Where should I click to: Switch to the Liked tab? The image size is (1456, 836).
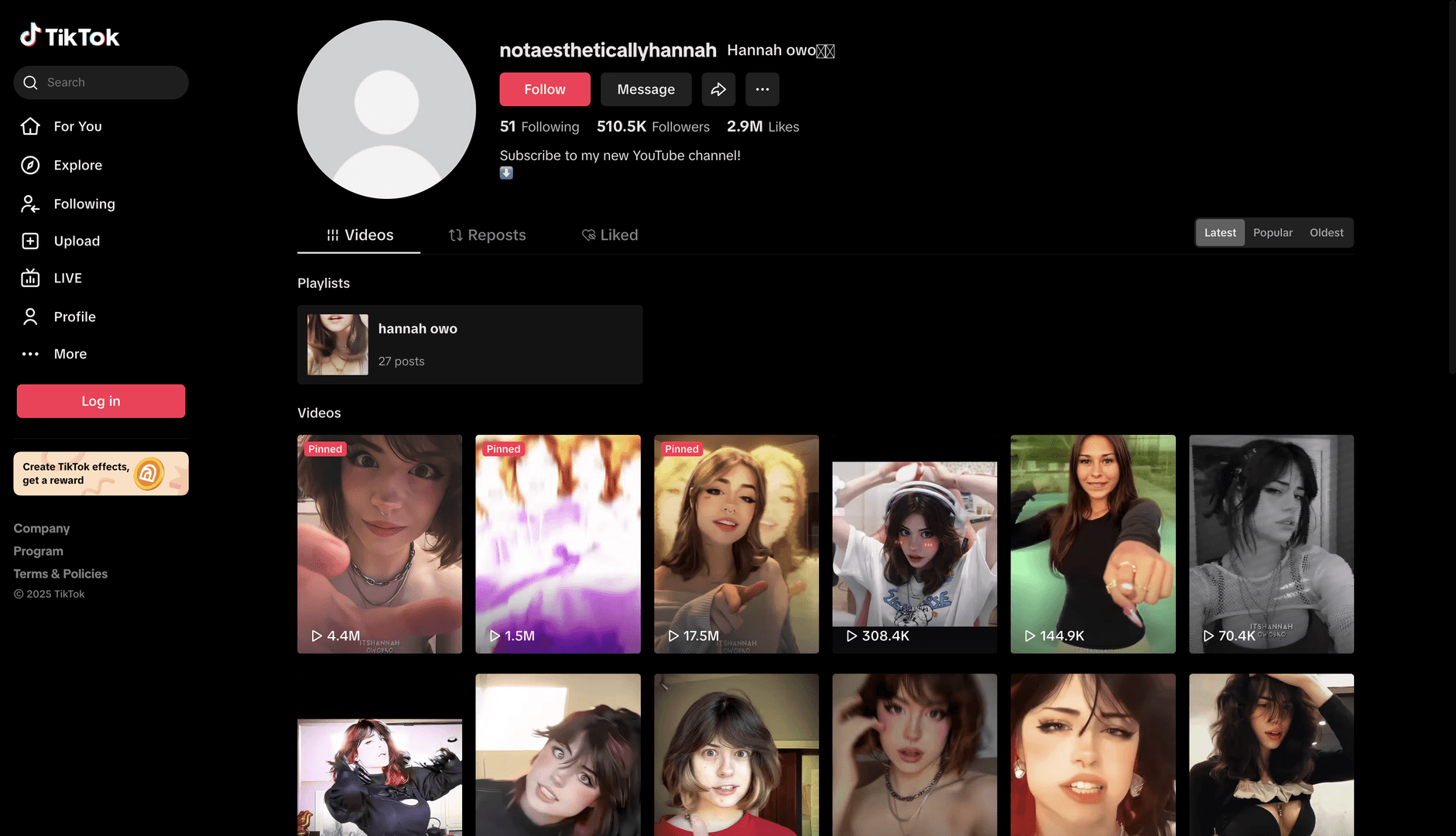pyautogui.click(x=609, y=235)
